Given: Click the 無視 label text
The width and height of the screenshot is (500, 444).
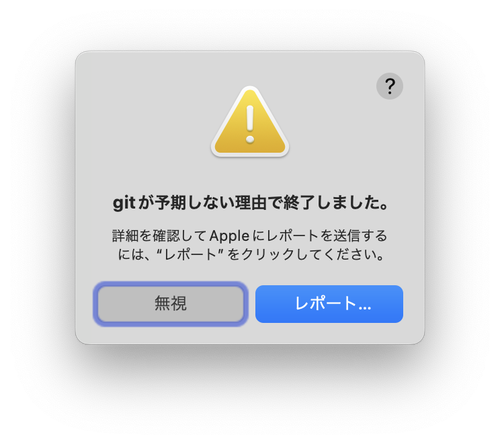Looking at the screenshot, I should 170,304.
